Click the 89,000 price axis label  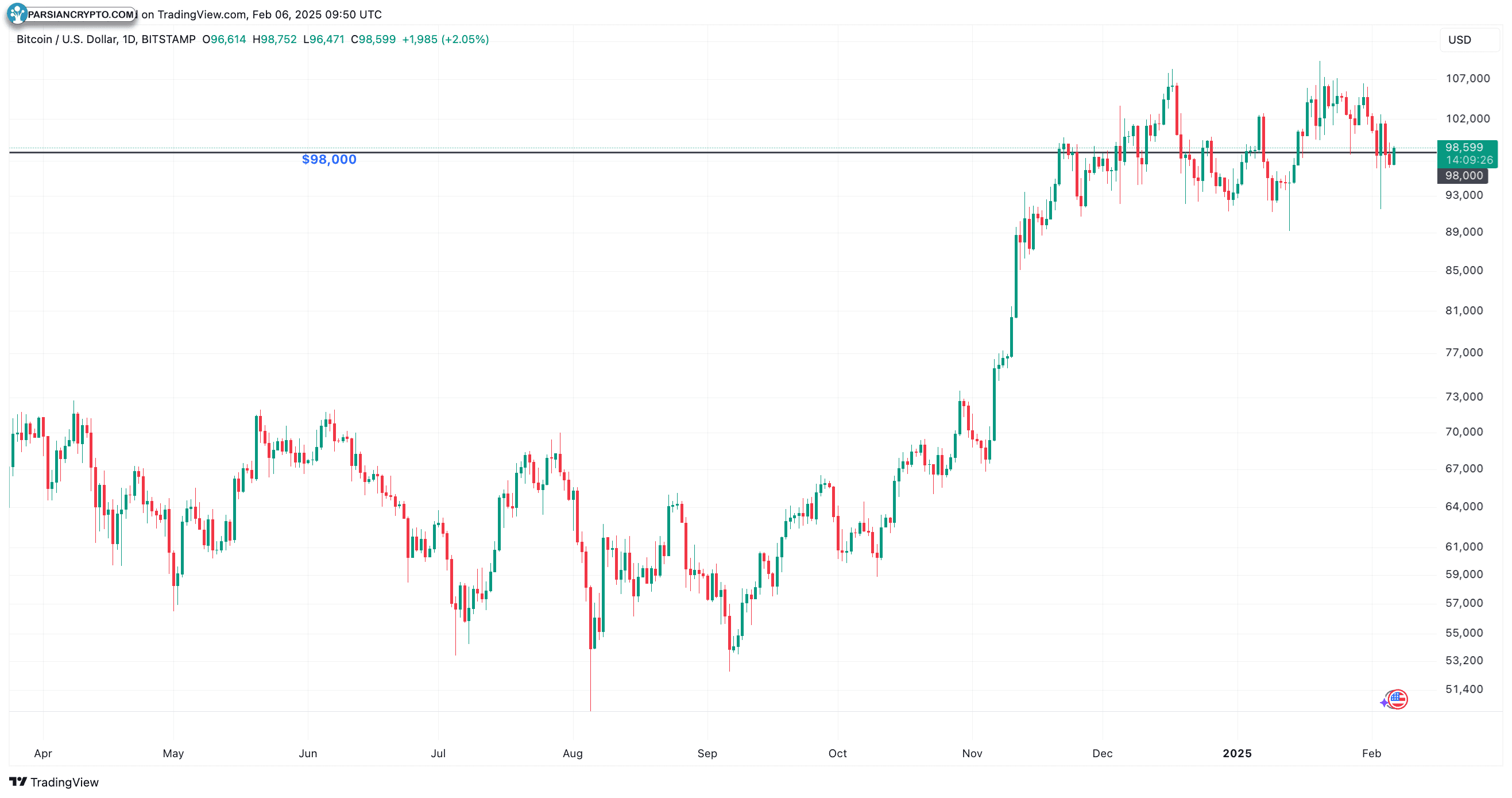1464,232
